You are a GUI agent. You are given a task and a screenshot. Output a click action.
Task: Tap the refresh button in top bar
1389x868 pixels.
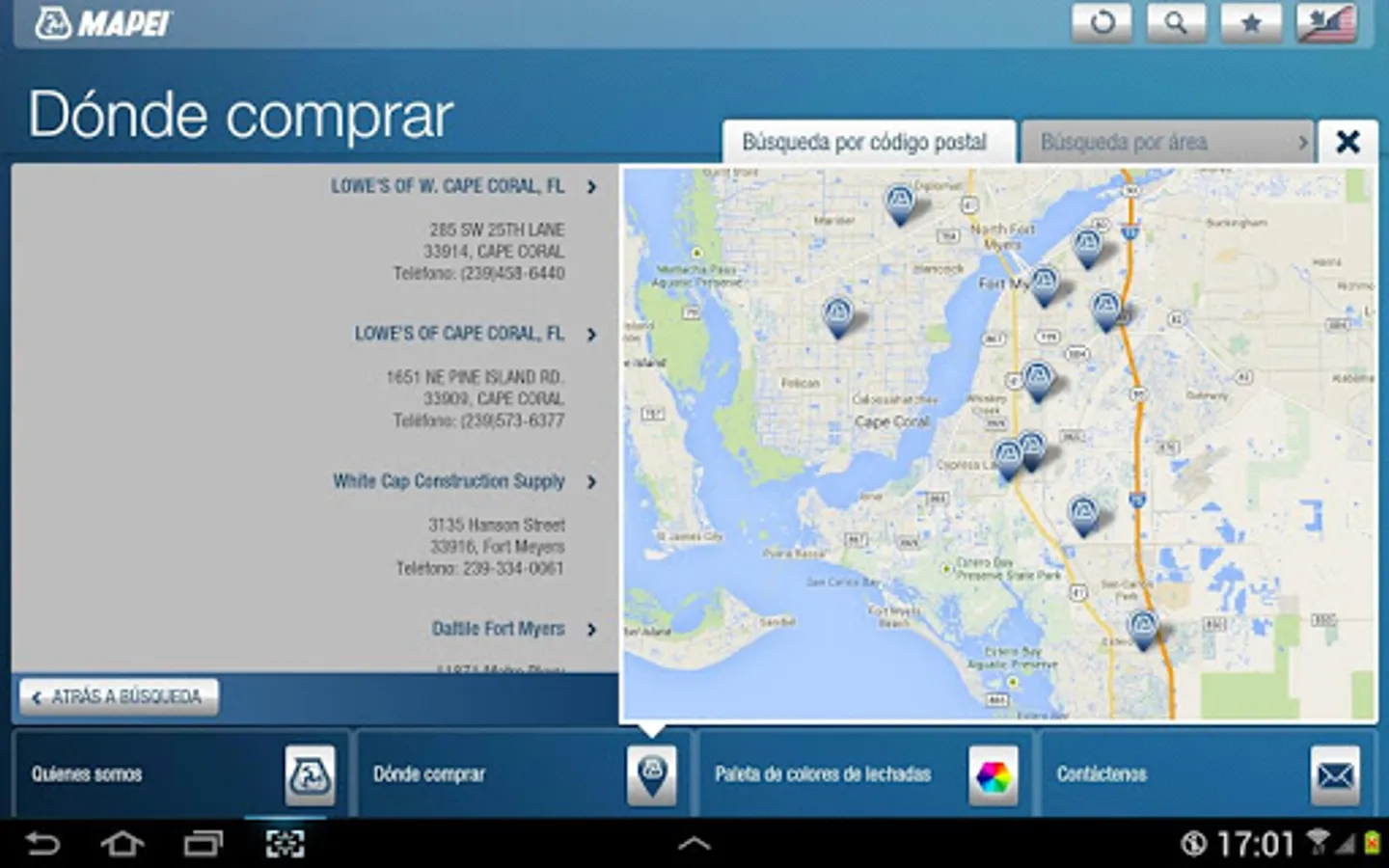tap(1103, 22)
